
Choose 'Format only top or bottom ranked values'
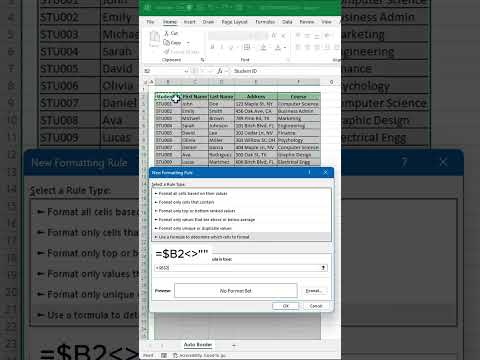[242, 211]
